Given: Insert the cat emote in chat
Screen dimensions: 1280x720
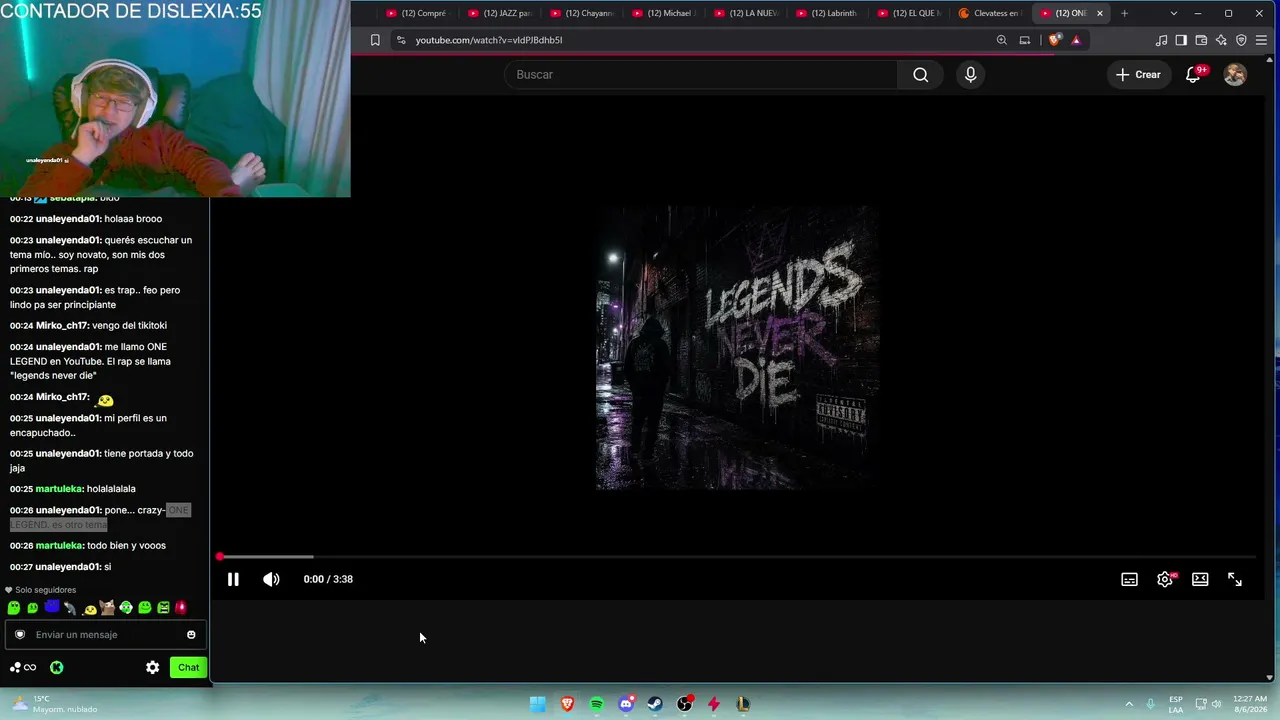Looking at the screenshot, I should pyautogui.click(x=107, y=607).
